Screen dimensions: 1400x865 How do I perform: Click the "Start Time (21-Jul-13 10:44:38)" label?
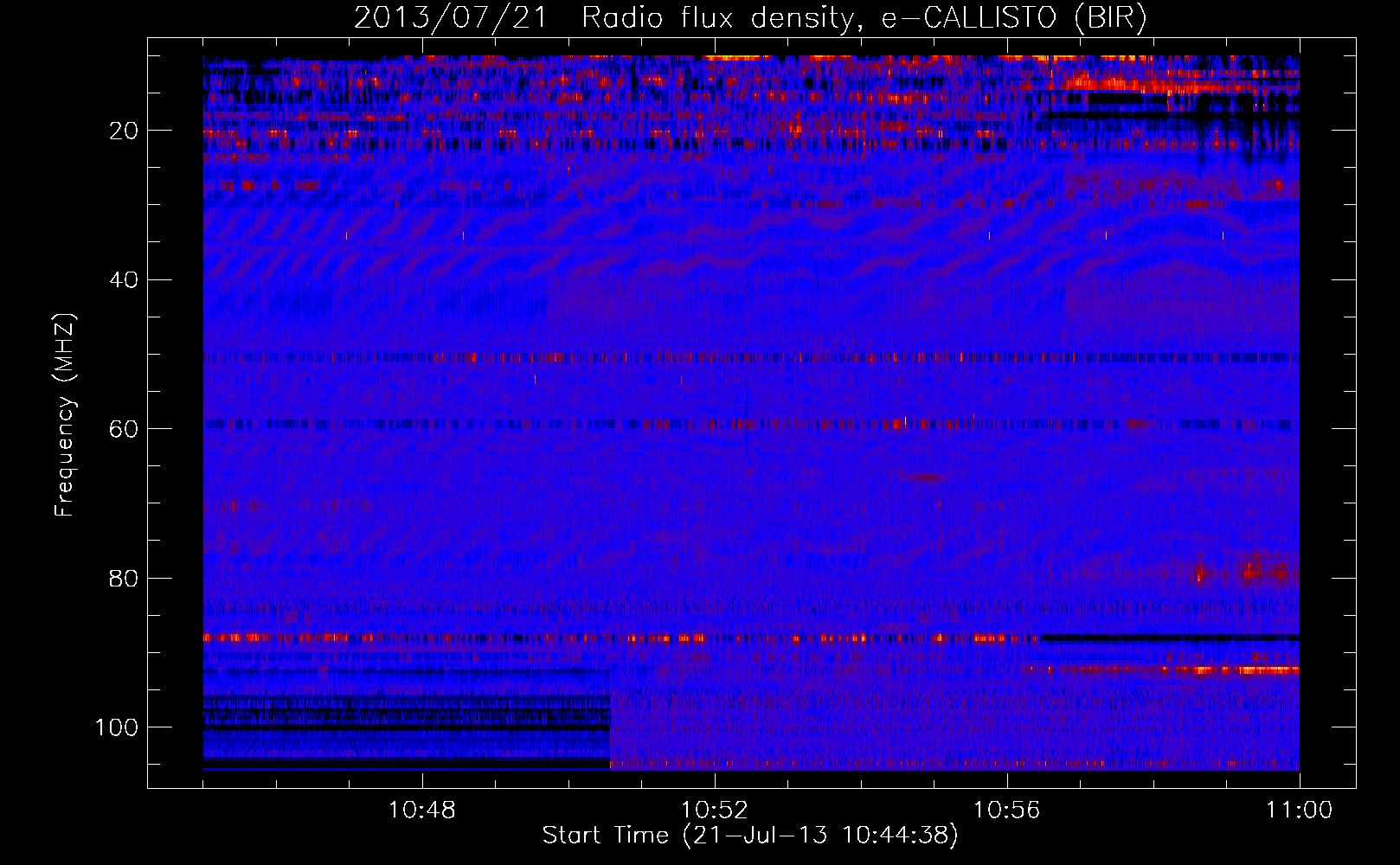750,836
